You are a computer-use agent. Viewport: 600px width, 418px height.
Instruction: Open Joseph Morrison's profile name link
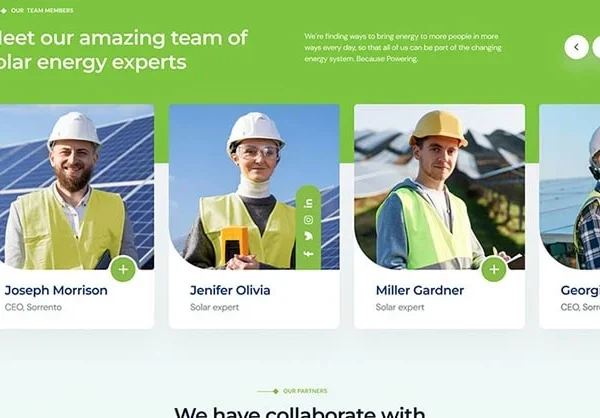coord(56,291)
